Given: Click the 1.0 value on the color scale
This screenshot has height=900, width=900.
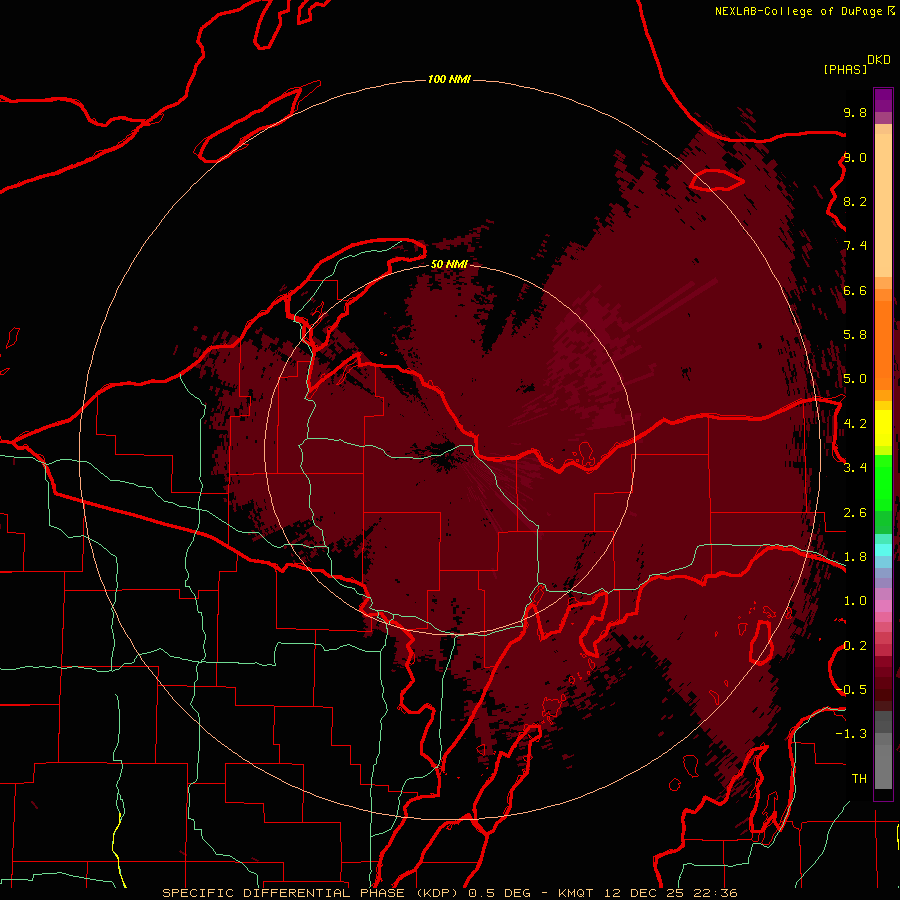Looking at the screenshot, I should [855, 601].
